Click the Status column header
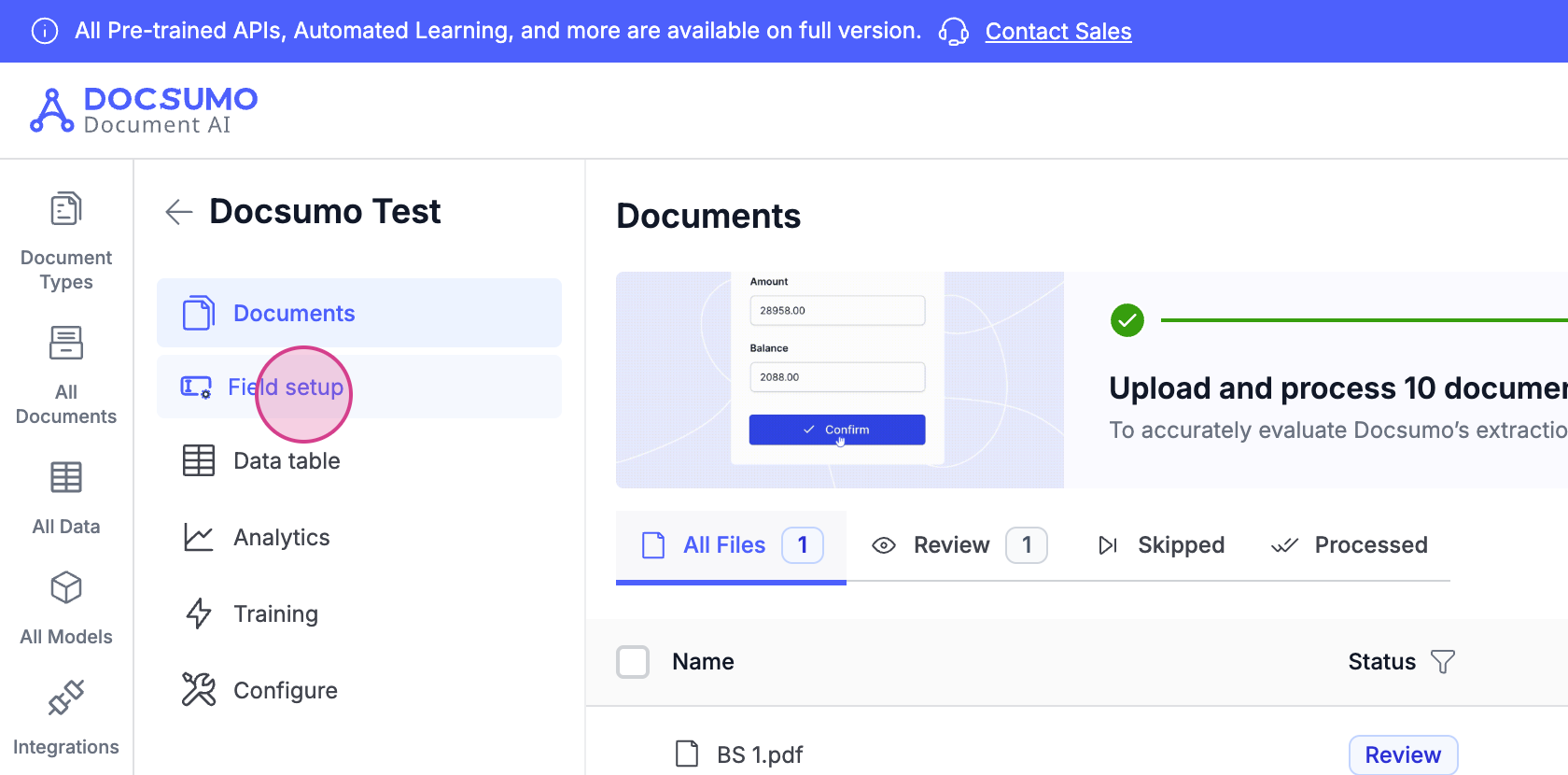 coord(1381,662)
